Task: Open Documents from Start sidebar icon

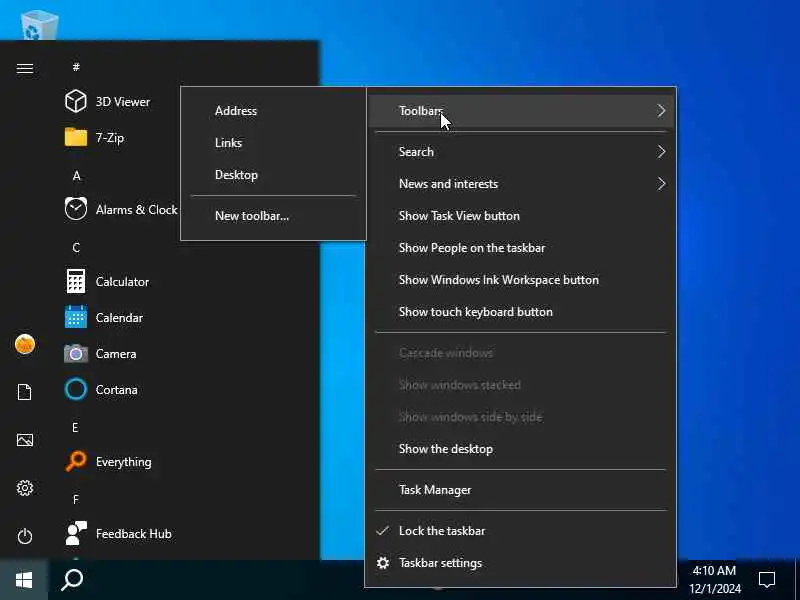Action: coord(24,392)
